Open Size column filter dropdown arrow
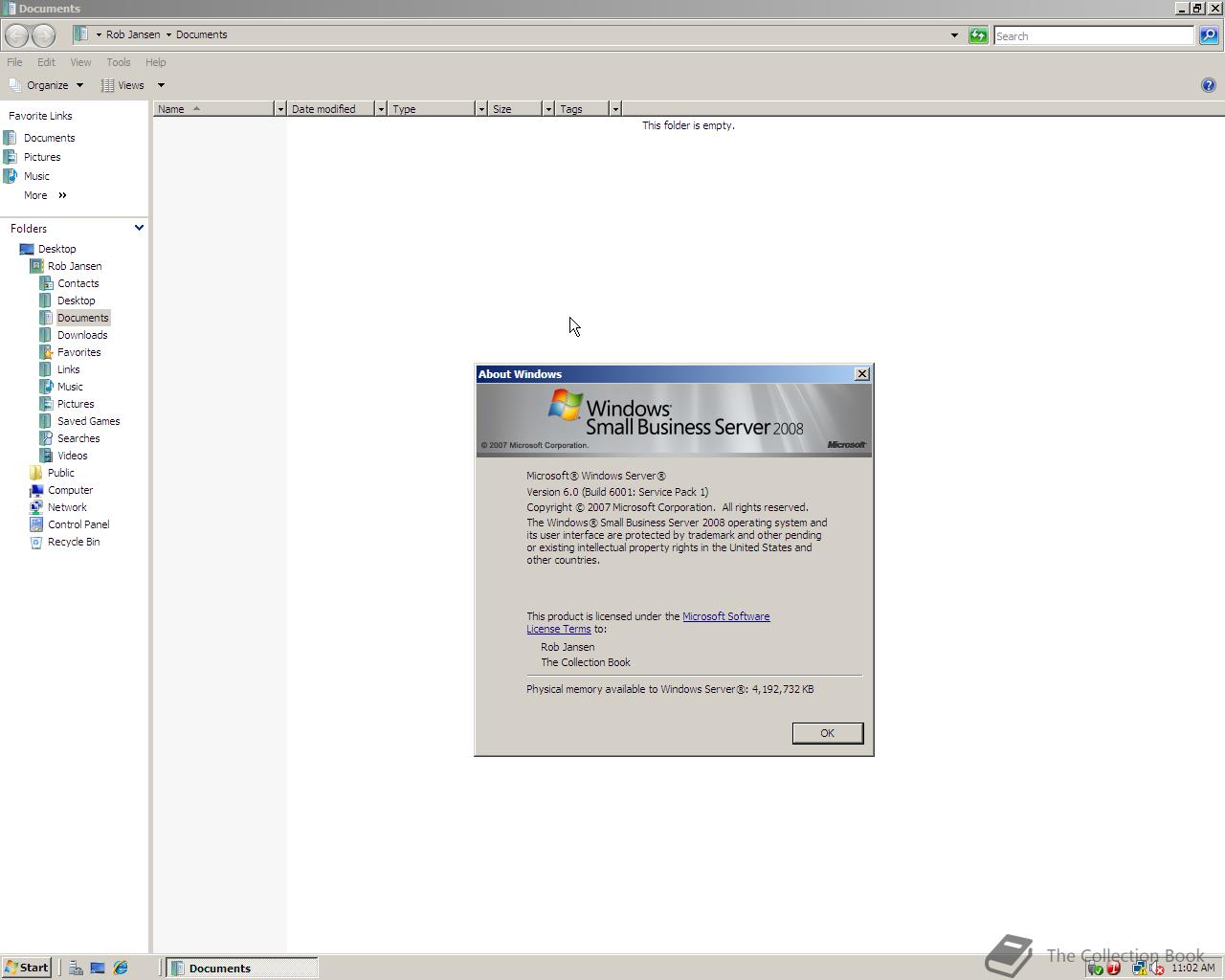The image size is (1225, 980). (x=548, y=109)
